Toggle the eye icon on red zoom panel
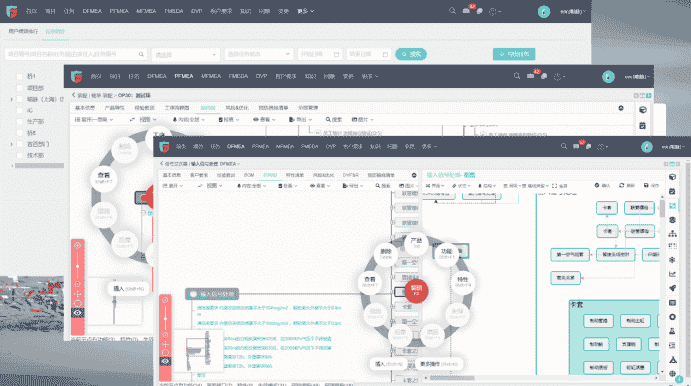691x386 pixels. tap(165, 361)
